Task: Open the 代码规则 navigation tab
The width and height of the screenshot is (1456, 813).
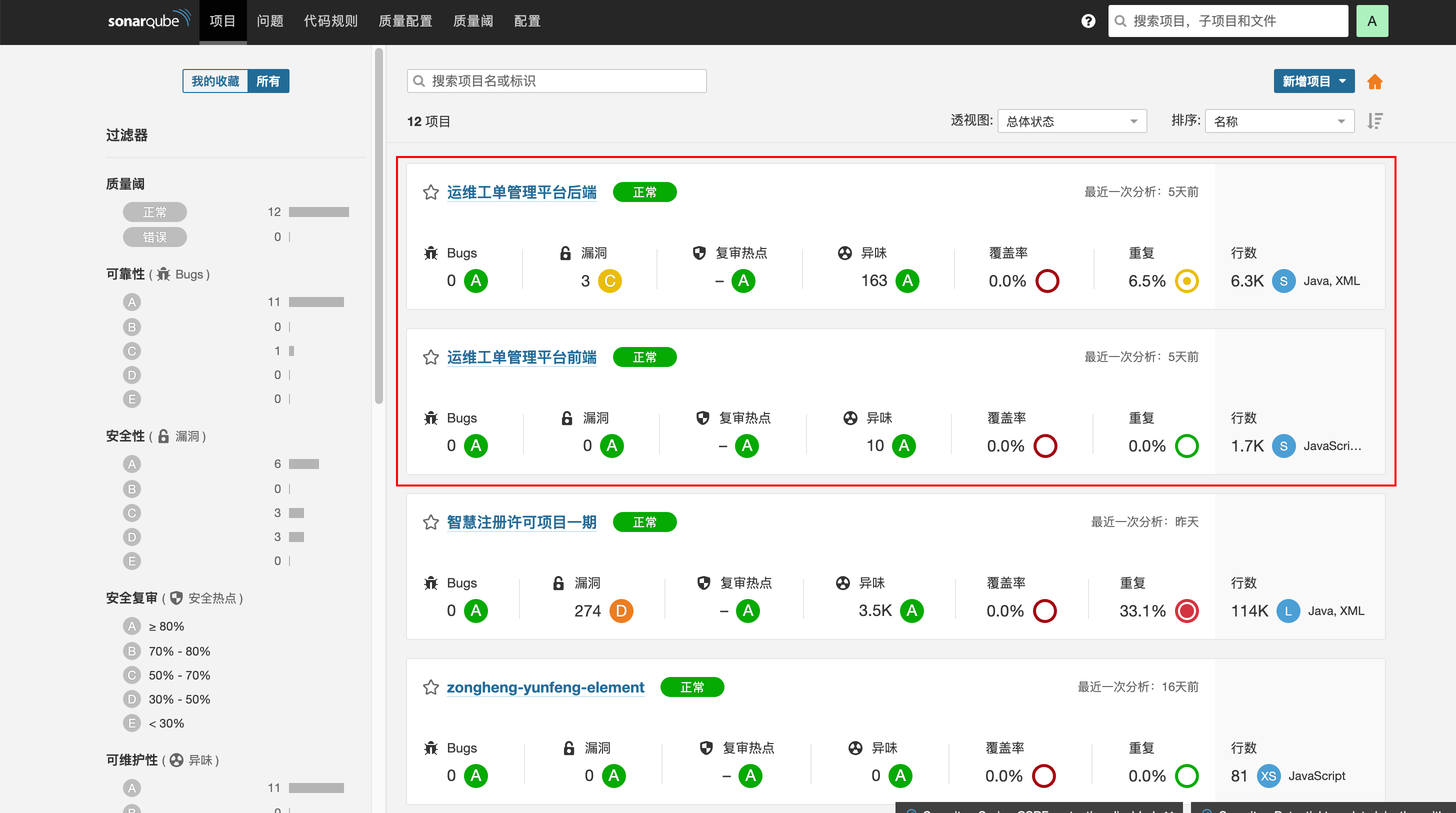Action: (x=330, y=21)
